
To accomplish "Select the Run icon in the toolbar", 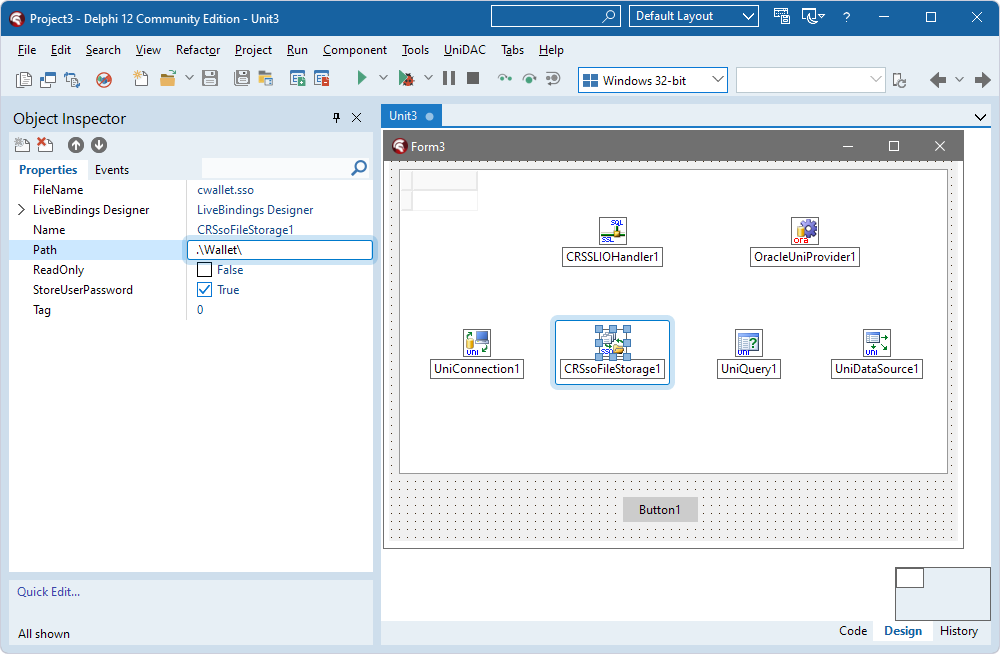I will (361, 77).
